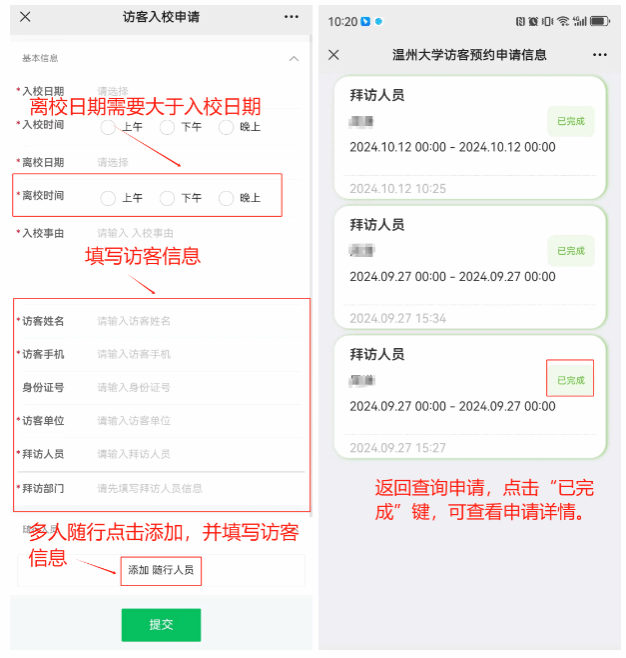Close the 访客入校申请 page with X
626x658 pixels.
pos(25,17)
